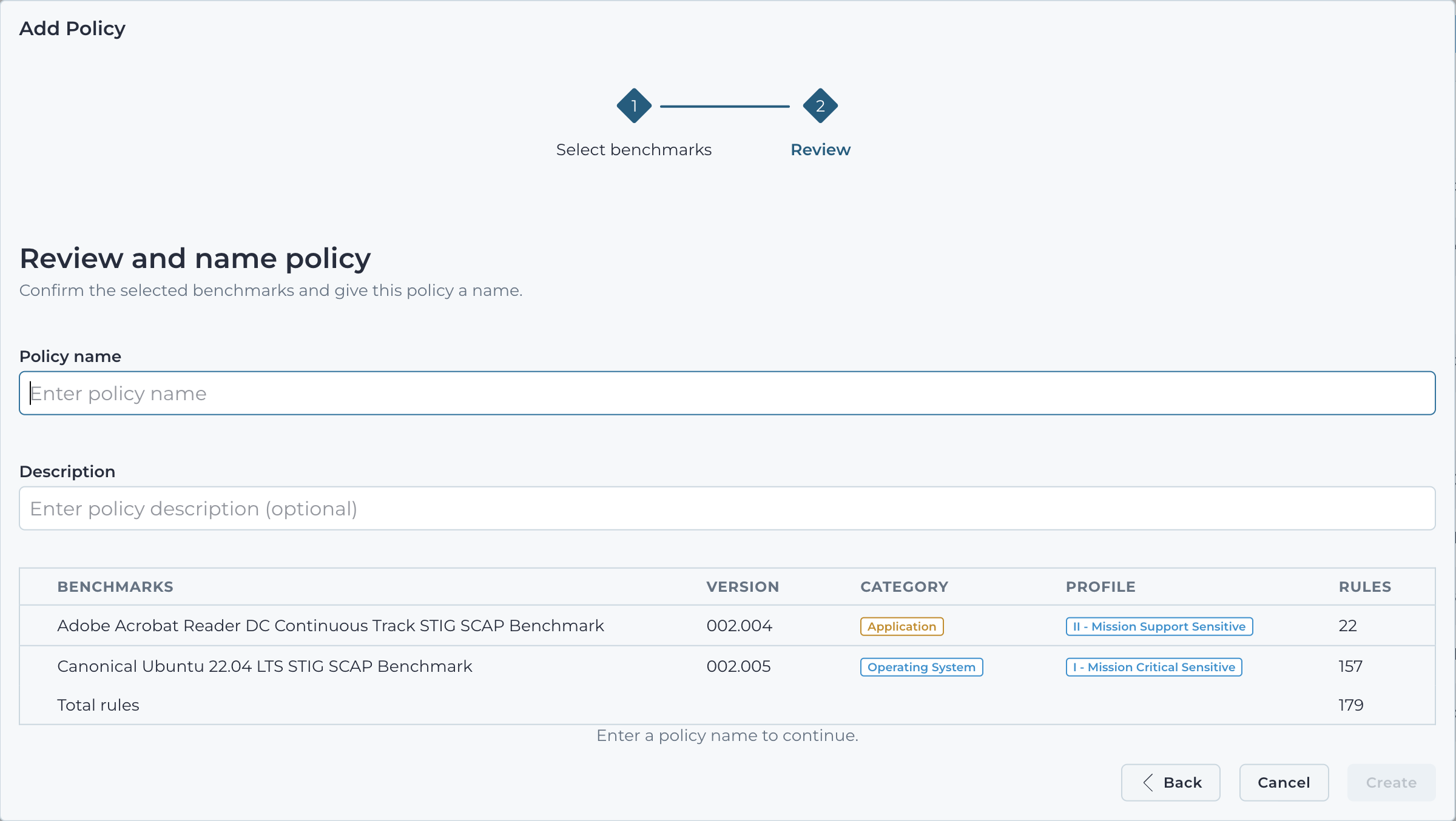Viewport: 1456px width, 821px height.
Task: Go to Select benchmarks step label
Action: [x=634, y=149]
